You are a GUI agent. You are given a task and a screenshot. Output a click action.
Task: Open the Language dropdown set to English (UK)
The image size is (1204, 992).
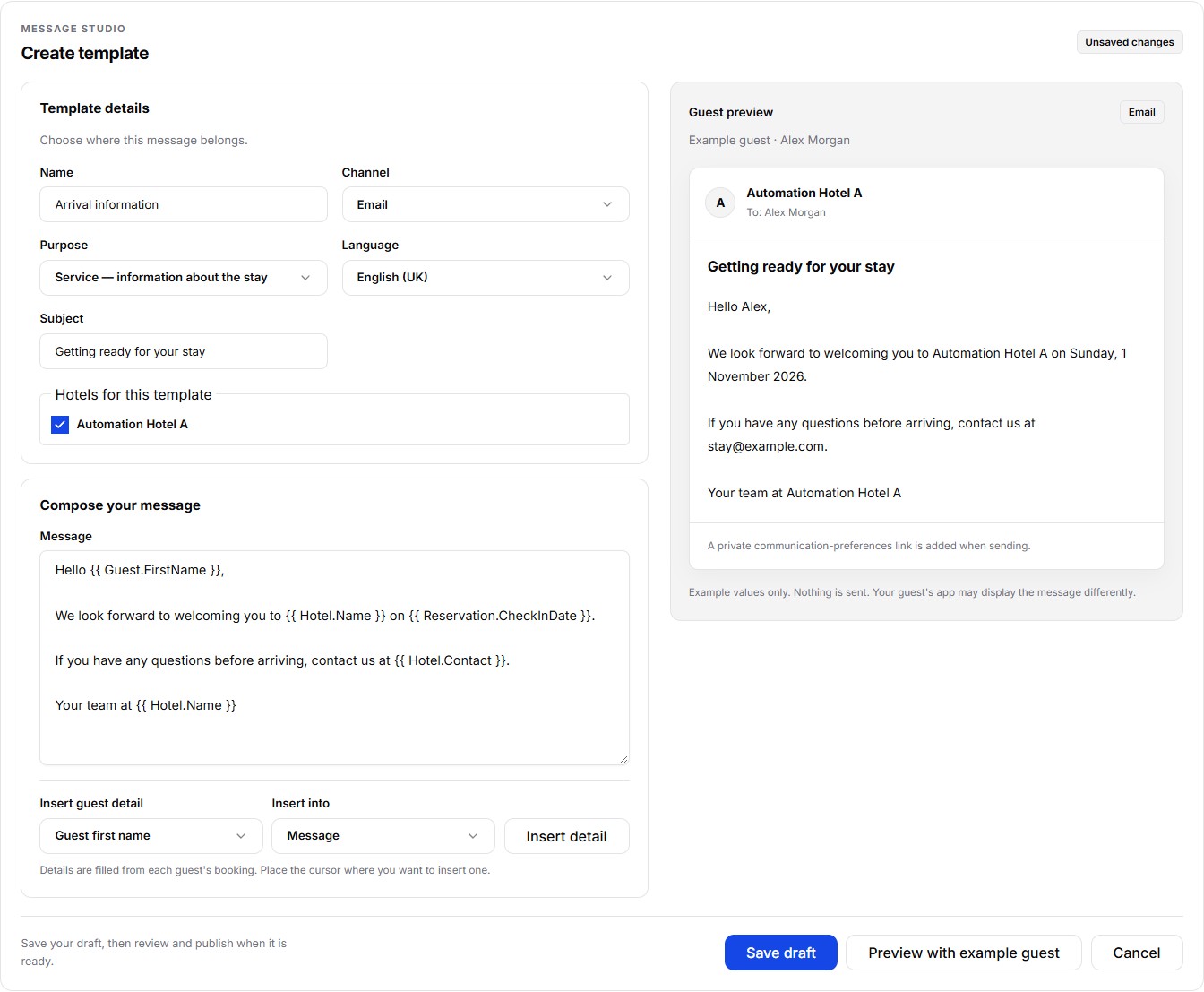486,278
